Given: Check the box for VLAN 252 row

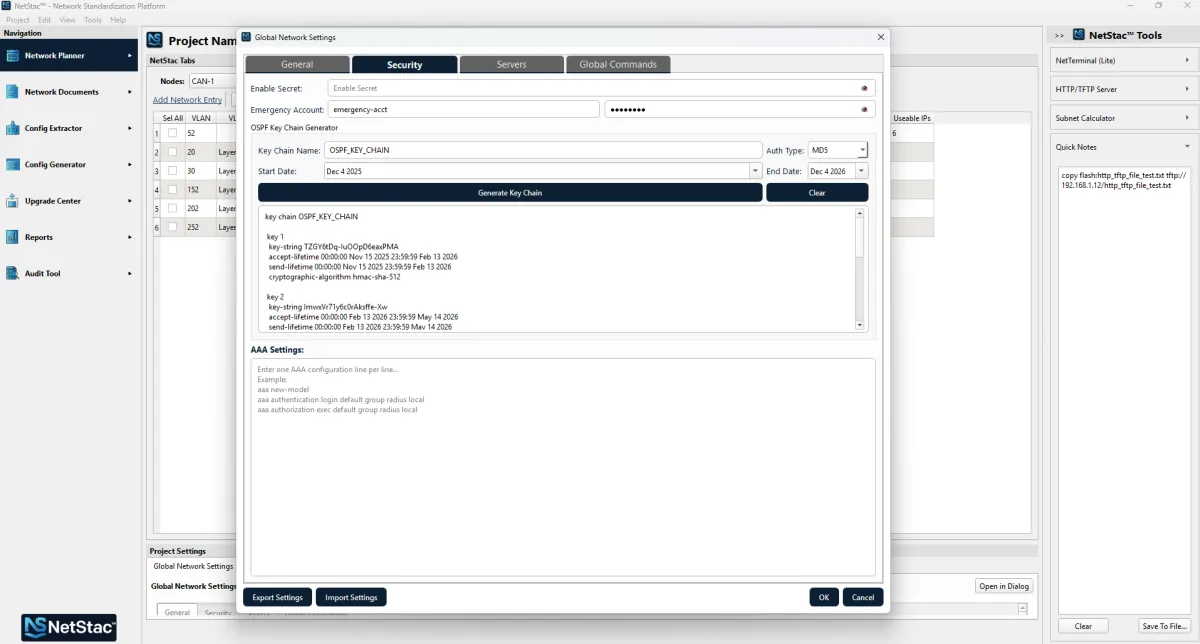Looking at the screenshot, I should click(173, 228).
